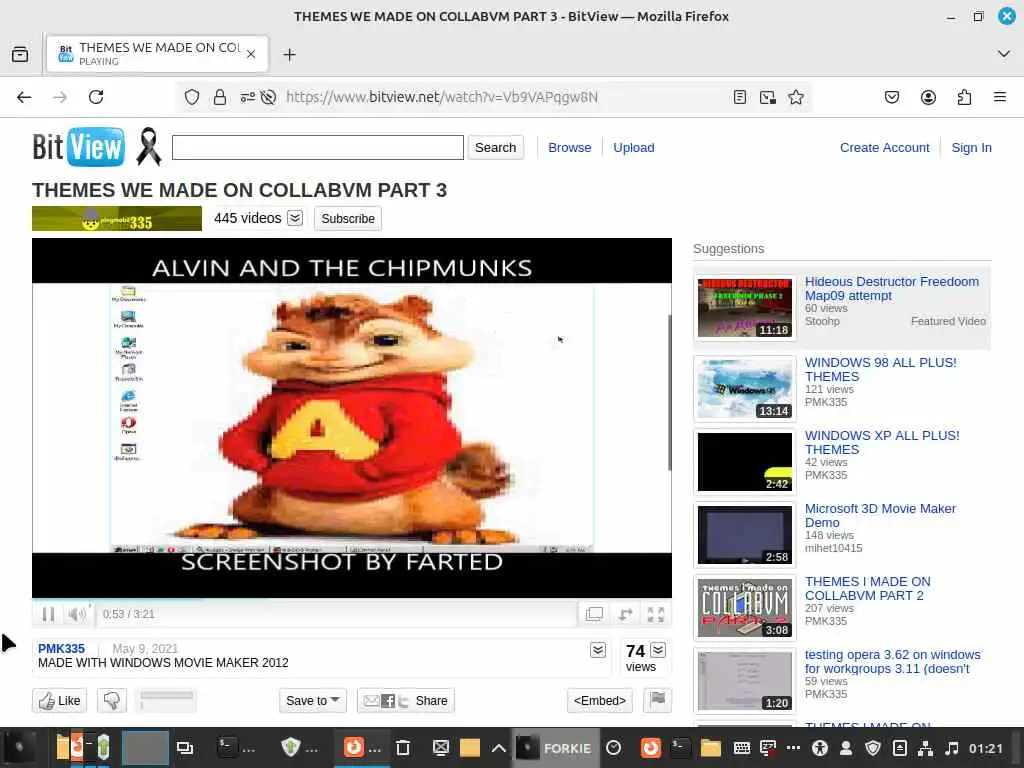Open the taskbar trash icon

pyautogui.click(x=403, y=748)
